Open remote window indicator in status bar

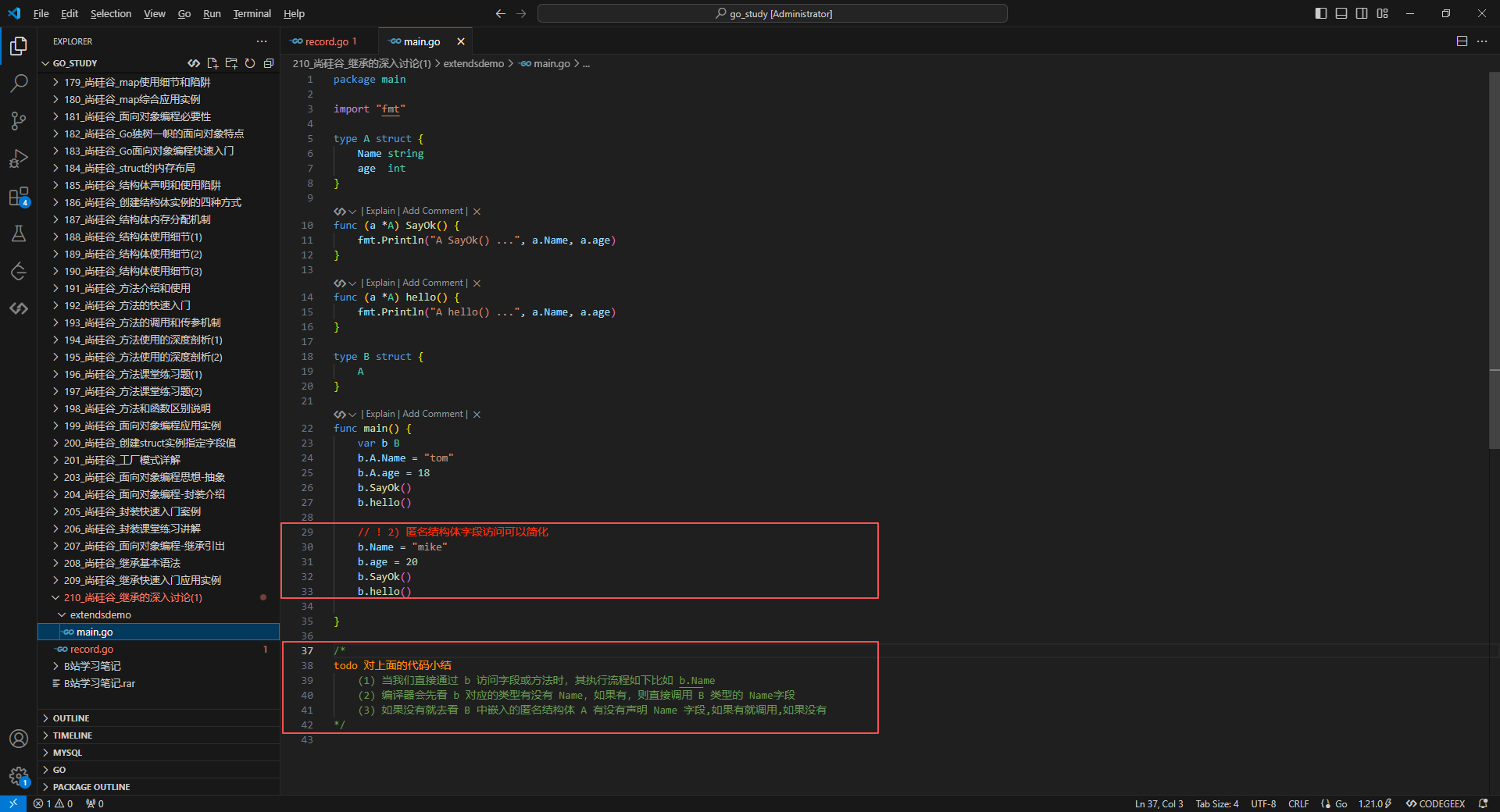13,803
